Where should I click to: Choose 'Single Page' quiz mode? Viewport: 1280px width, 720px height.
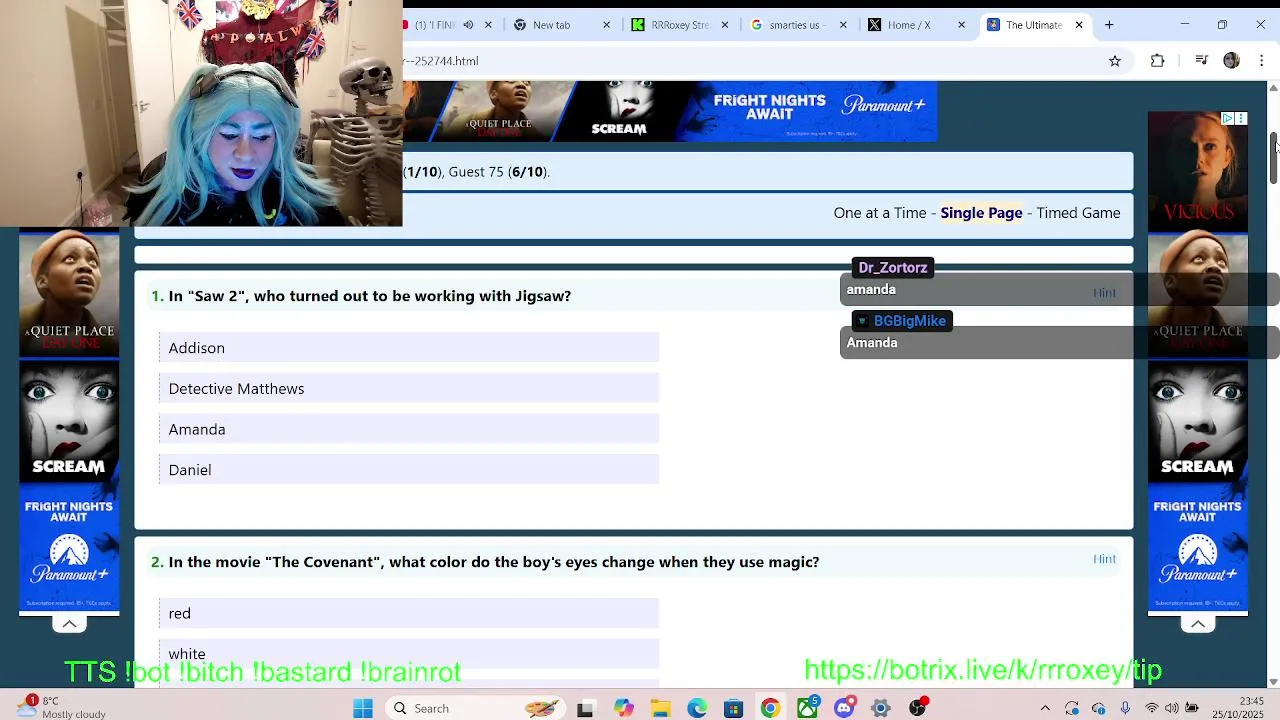(981, 213)
